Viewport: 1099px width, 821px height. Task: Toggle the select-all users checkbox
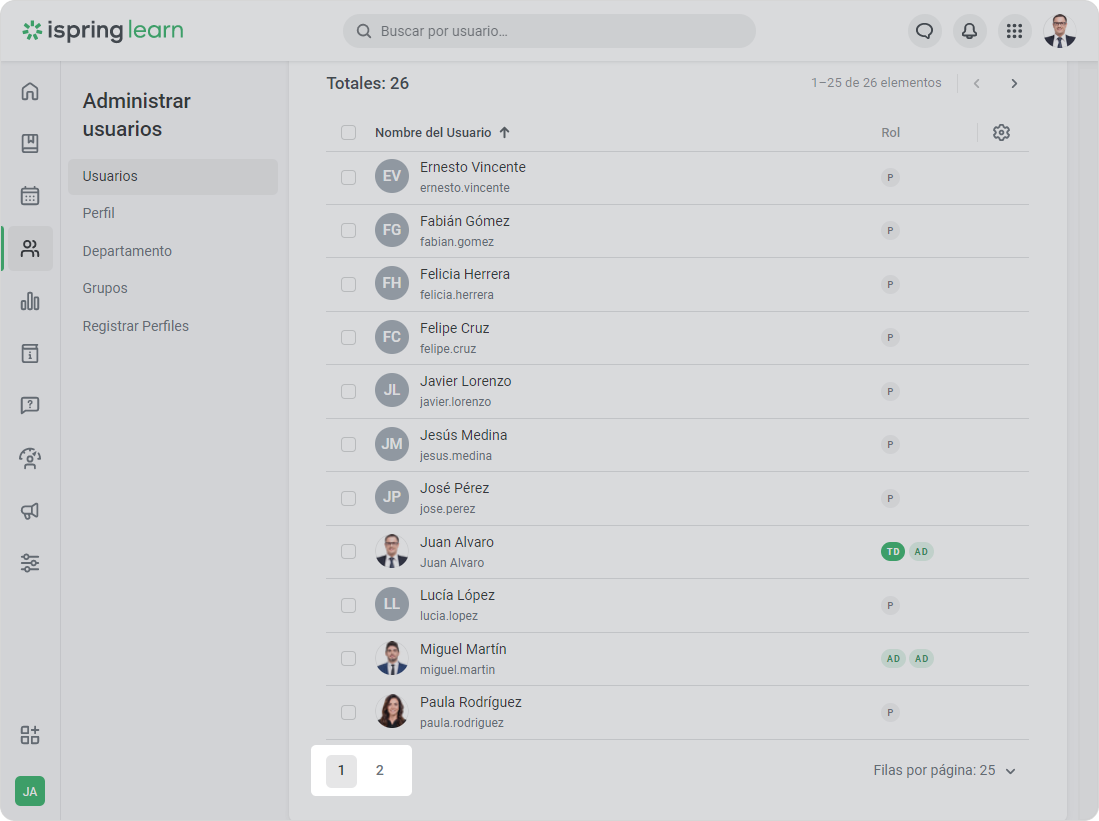coord(348,133)
